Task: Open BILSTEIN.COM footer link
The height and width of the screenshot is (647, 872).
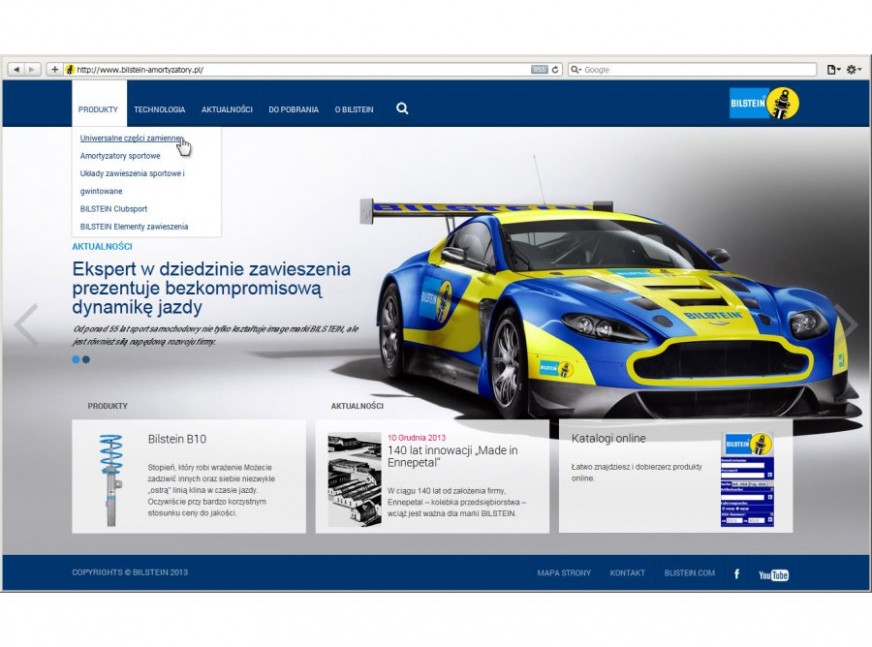Action: tap(689, 572)
